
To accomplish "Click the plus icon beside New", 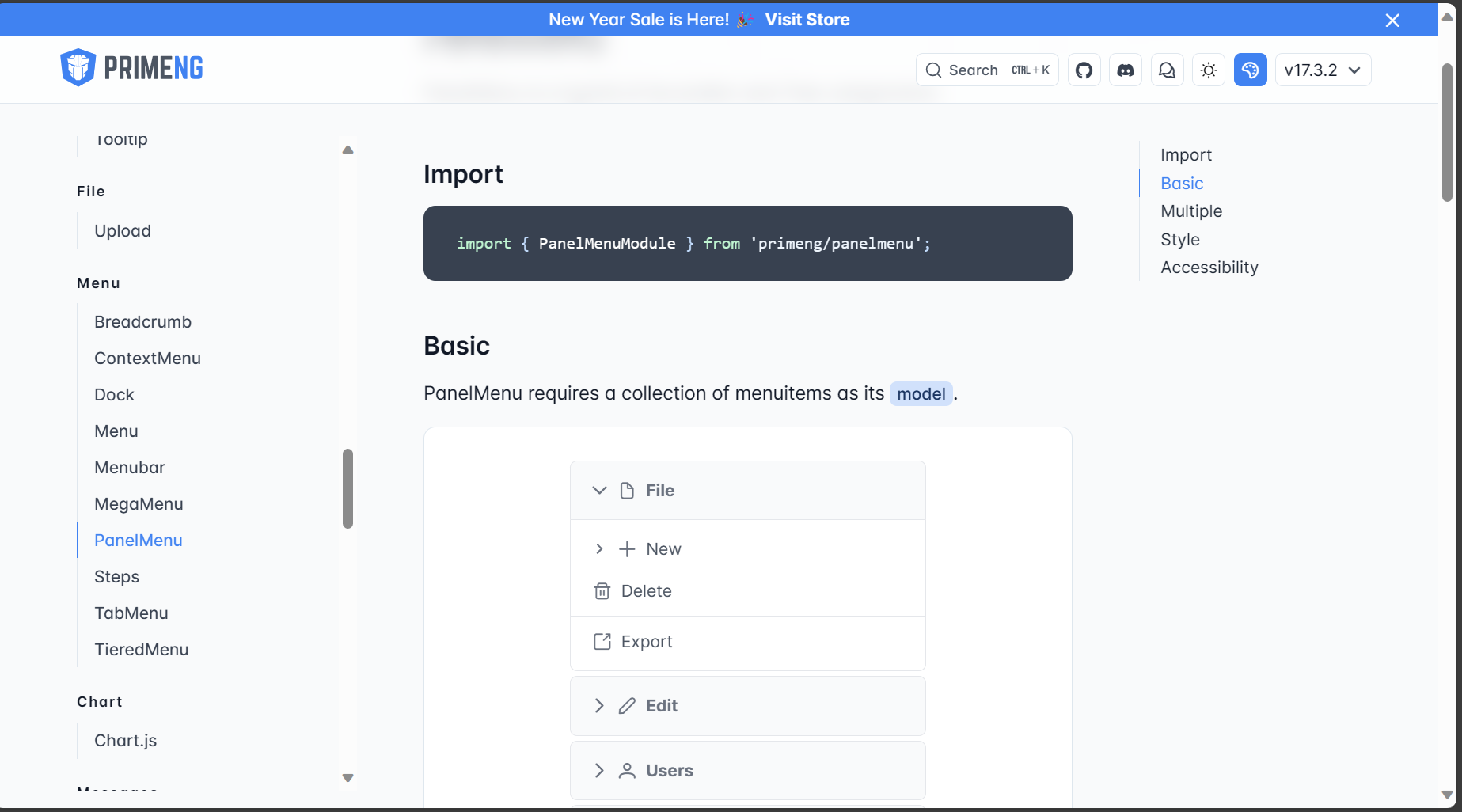I will point(627,549).
